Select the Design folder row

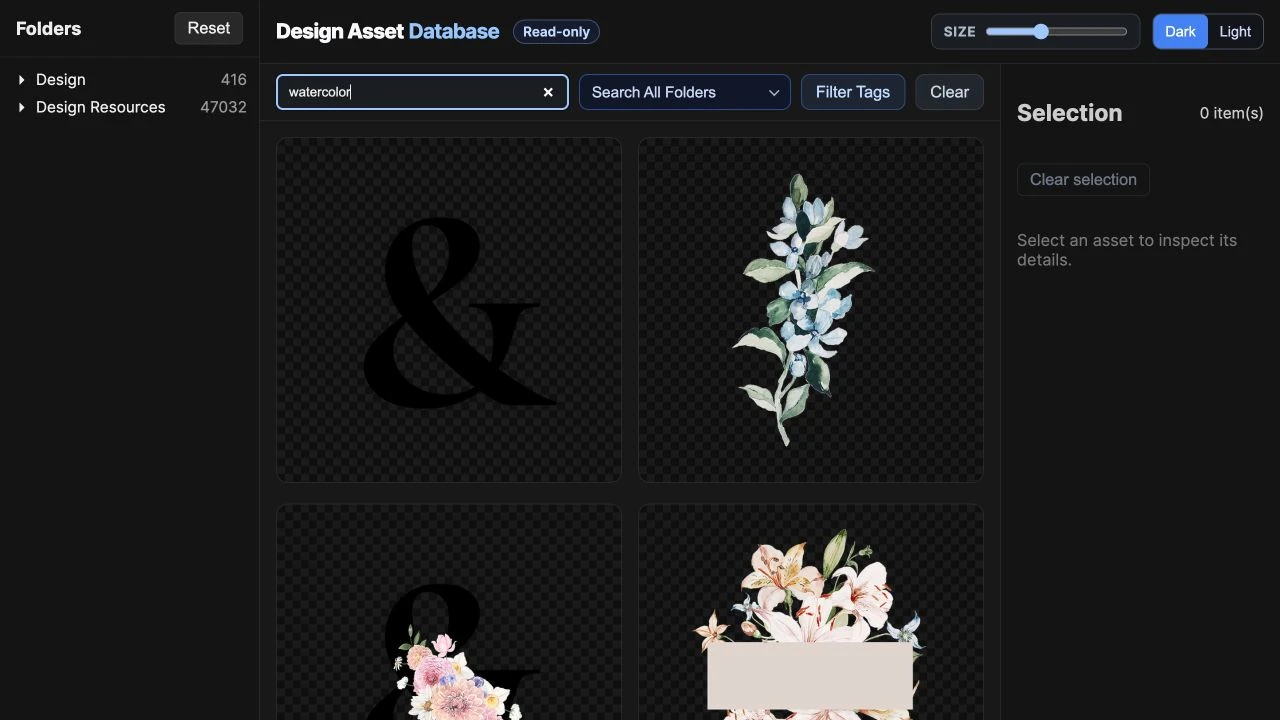coord(130,80)
